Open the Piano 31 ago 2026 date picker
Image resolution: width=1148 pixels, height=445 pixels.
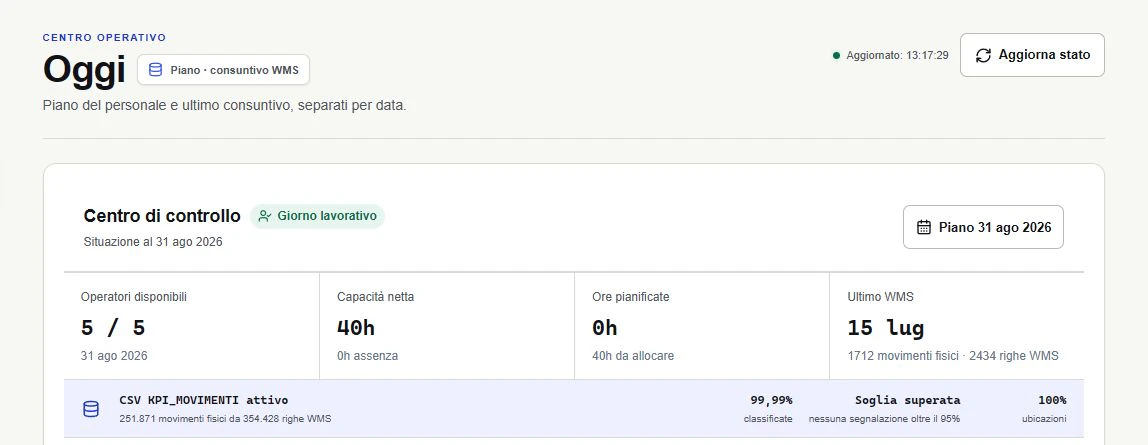(x=983, y=227)
